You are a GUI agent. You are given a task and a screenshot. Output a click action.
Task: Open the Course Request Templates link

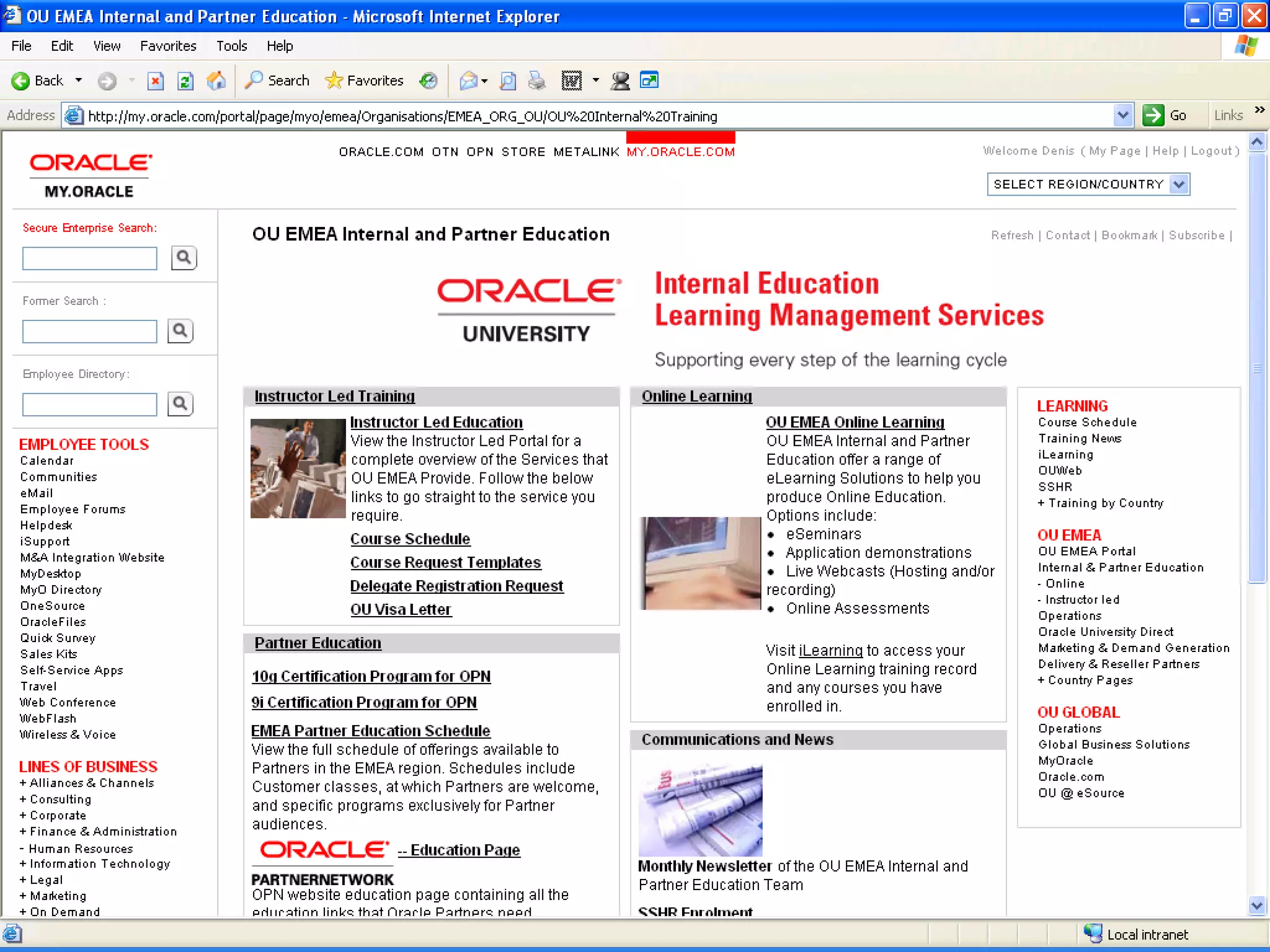click(445, 562)
